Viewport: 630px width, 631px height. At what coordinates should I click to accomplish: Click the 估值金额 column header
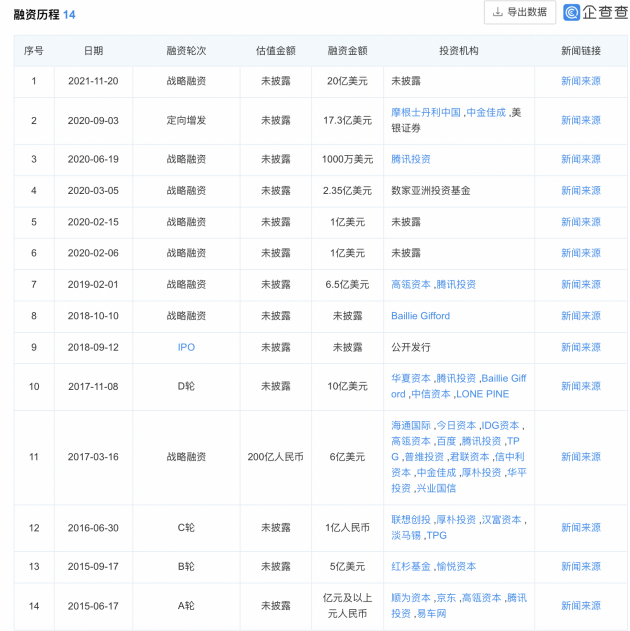click(276, 51)
